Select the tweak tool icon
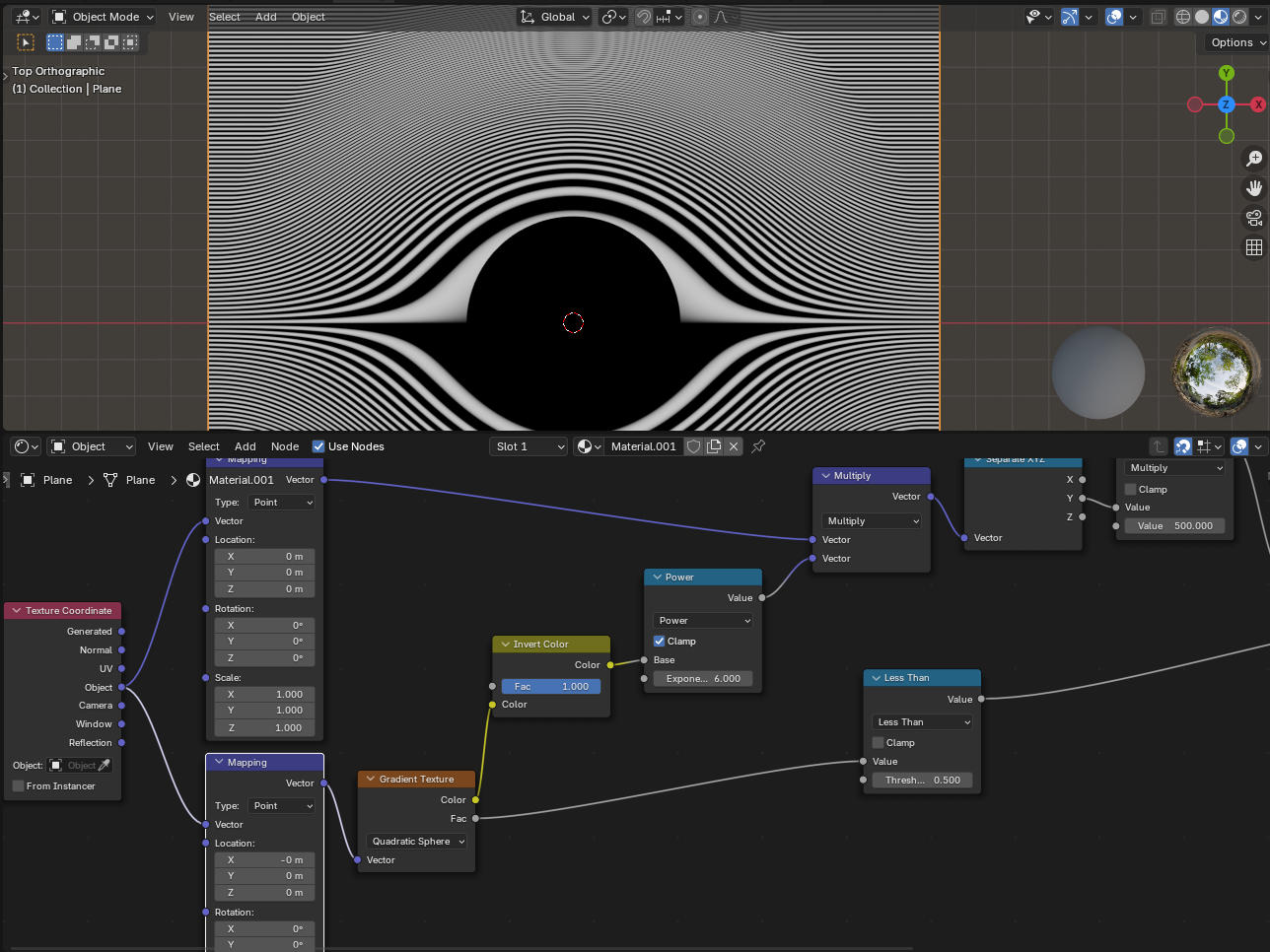The image size is (1270, 952). point(26,42)
